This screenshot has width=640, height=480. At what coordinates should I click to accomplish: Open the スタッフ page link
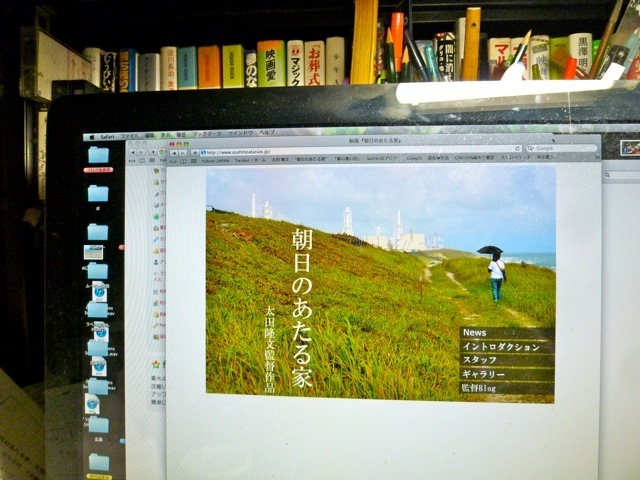507,360
